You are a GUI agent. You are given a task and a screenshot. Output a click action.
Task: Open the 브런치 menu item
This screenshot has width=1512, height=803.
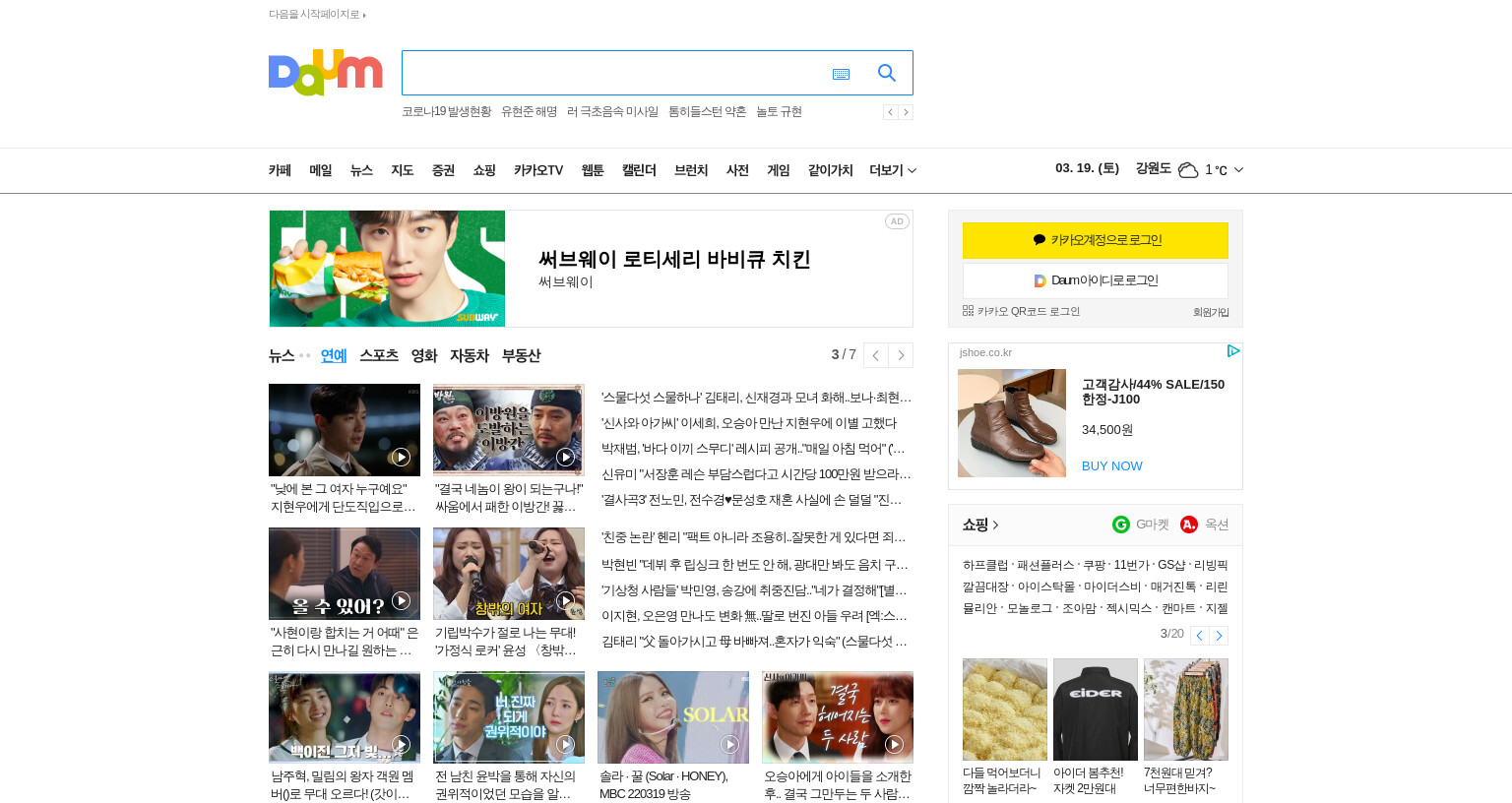691,170
